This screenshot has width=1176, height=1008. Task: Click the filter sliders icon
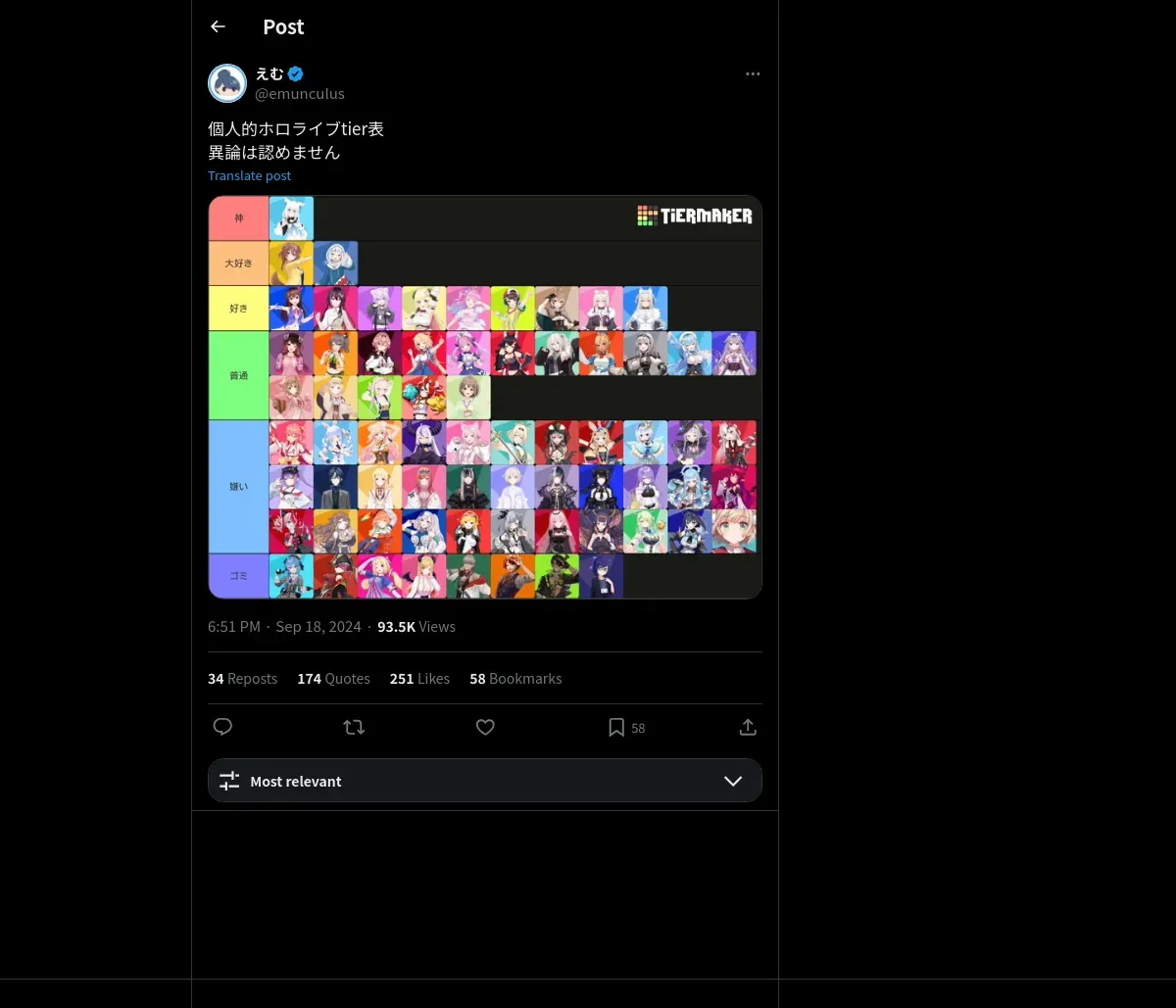(229, 781)
